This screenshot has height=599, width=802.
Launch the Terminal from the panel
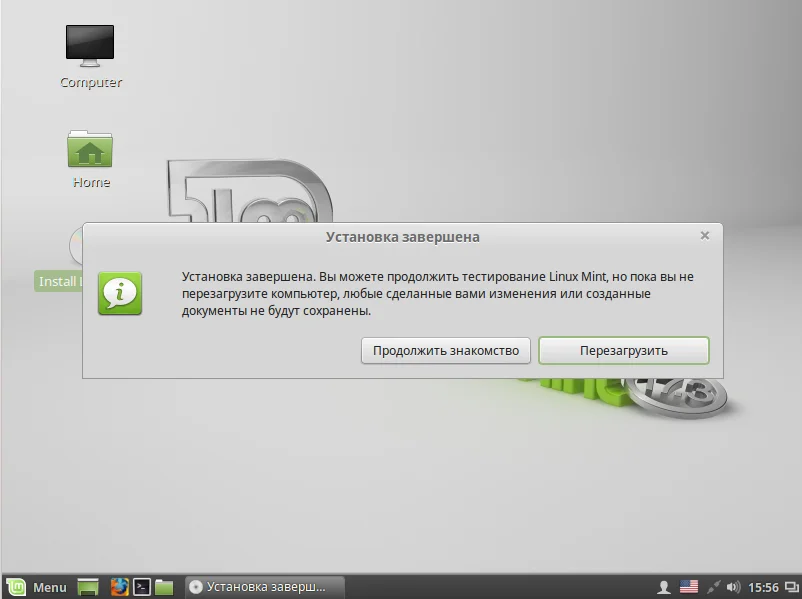[142, 587]
